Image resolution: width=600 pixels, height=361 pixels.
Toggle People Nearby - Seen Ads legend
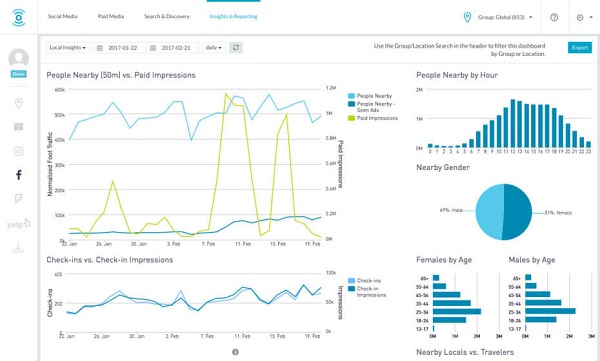click(372, 107)
